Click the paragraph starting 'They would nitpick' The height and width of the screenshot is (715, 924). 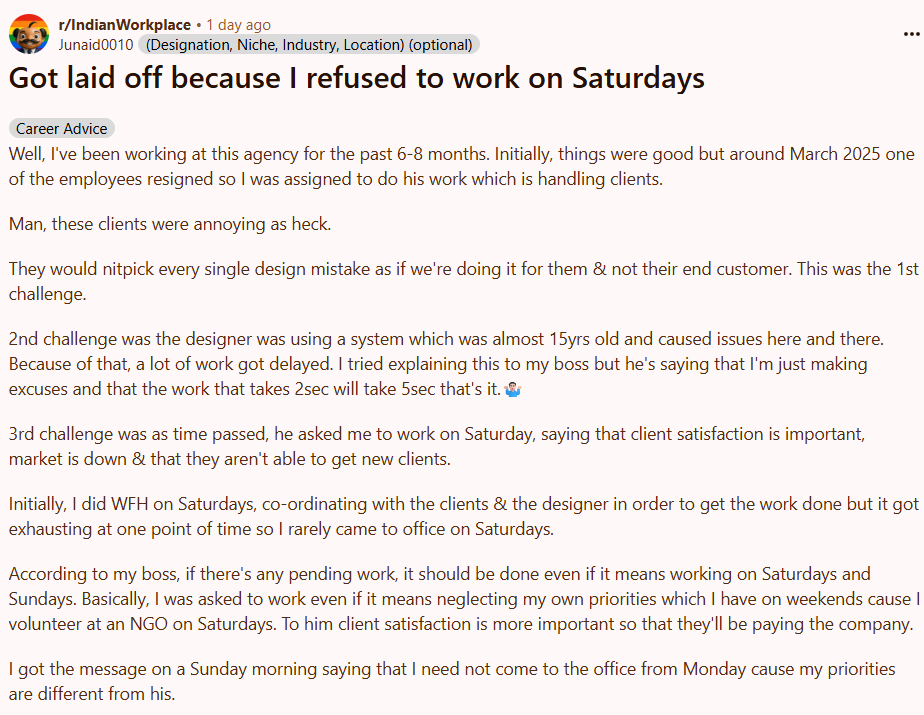point(460,282)
